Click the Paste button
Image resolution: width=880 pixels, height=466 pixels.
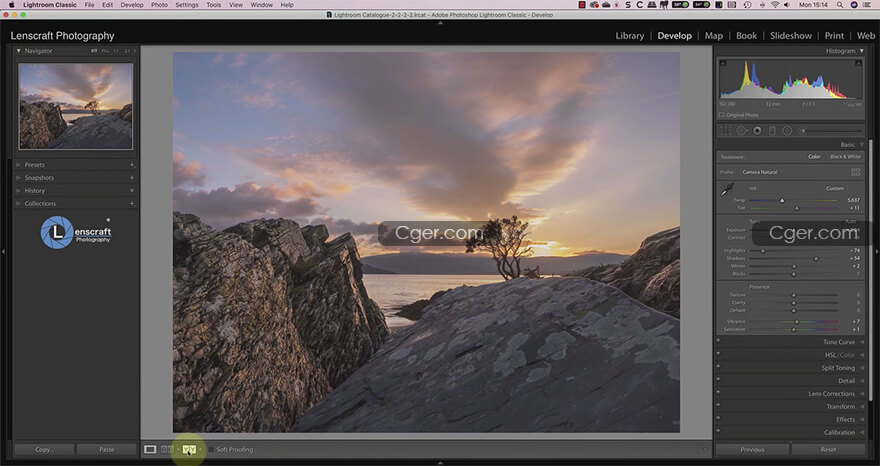(107, 450)
